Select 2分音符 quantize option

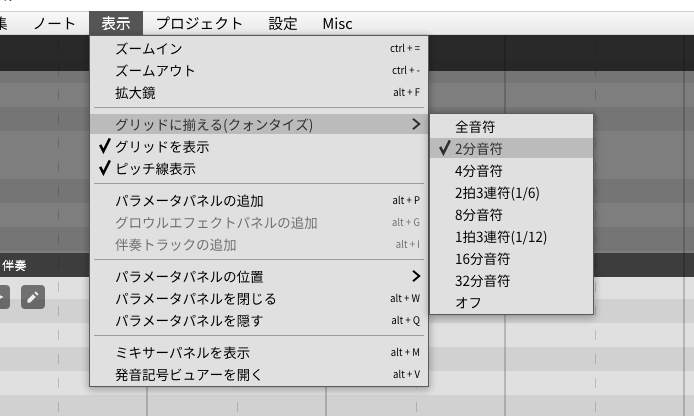click(479, 149)
